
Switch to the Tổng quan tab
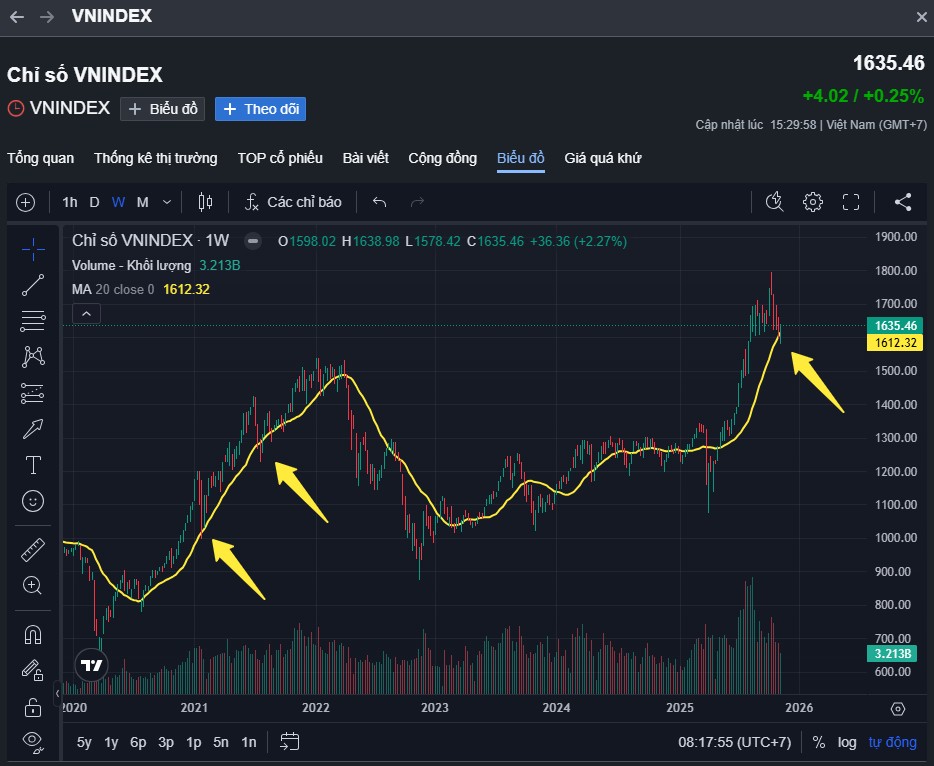click(x=41, y=158)
